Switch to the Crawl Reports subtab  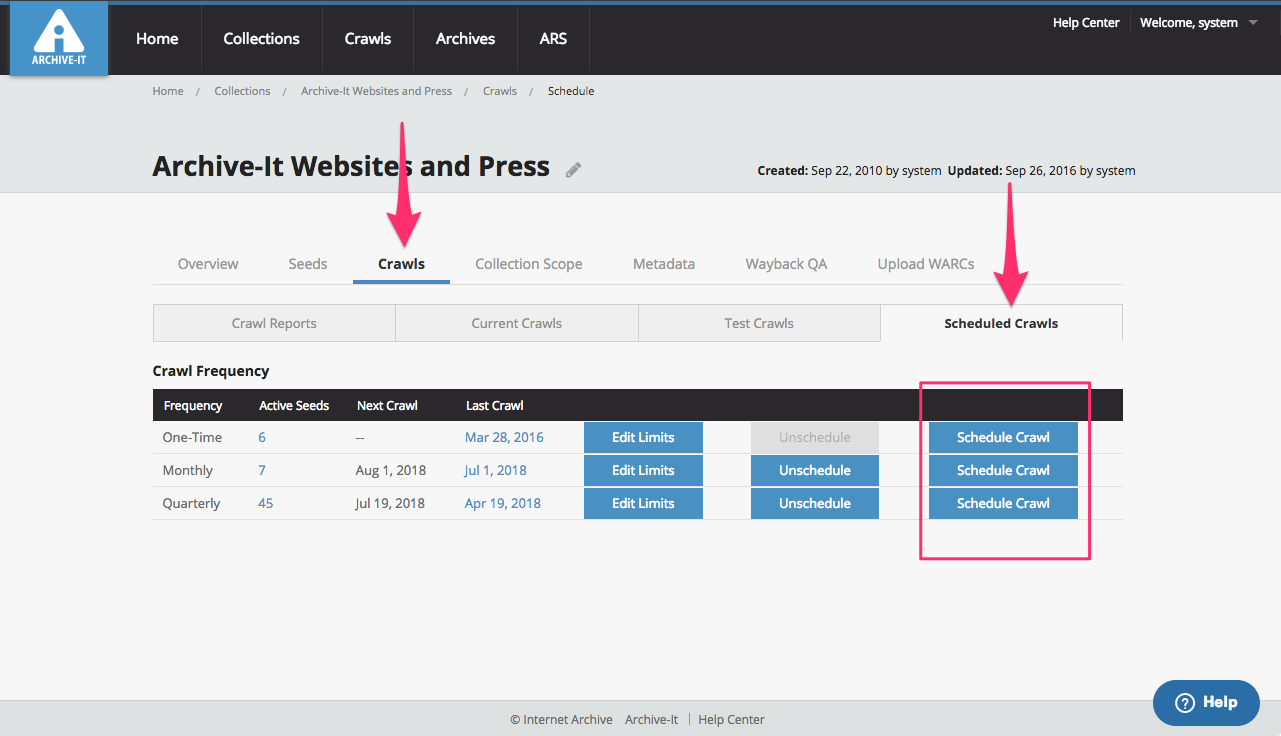tap(274, 323)
